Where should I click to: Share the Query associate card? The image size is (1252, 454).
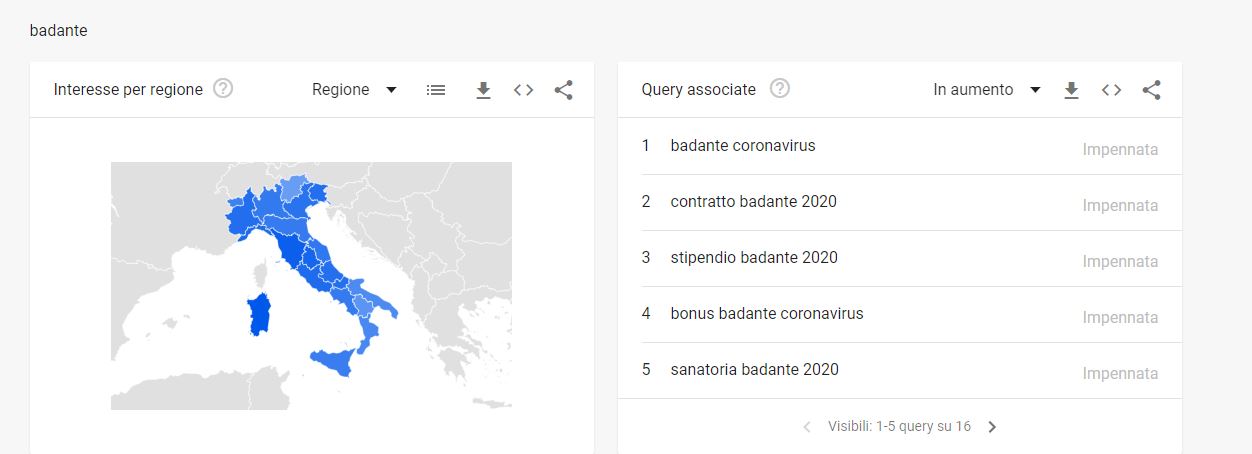1152,90
